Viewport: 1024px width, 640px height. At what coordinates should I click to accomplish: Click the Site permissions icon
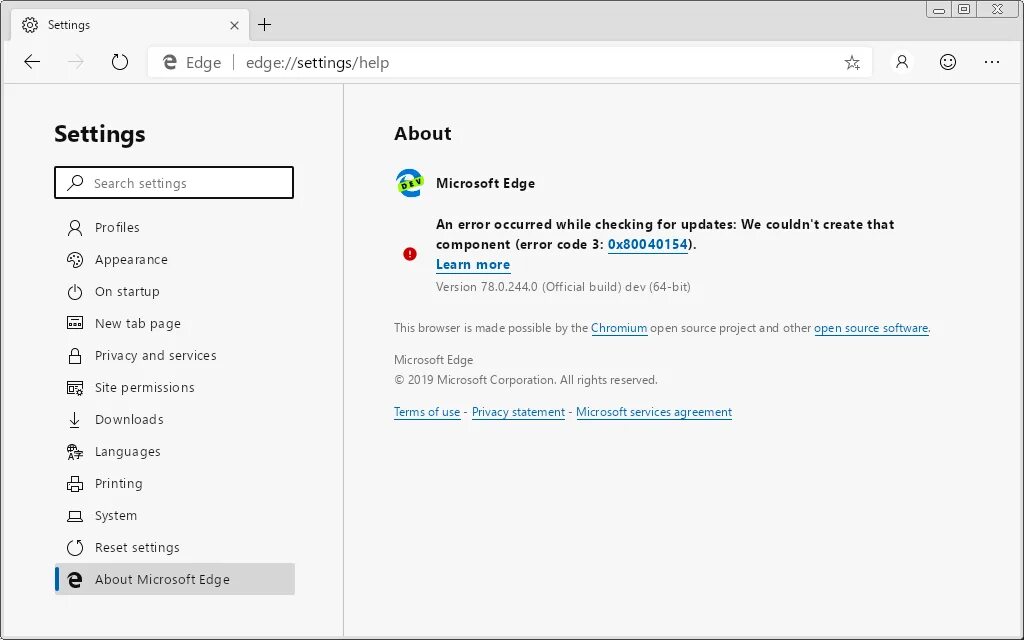(75, 388)
